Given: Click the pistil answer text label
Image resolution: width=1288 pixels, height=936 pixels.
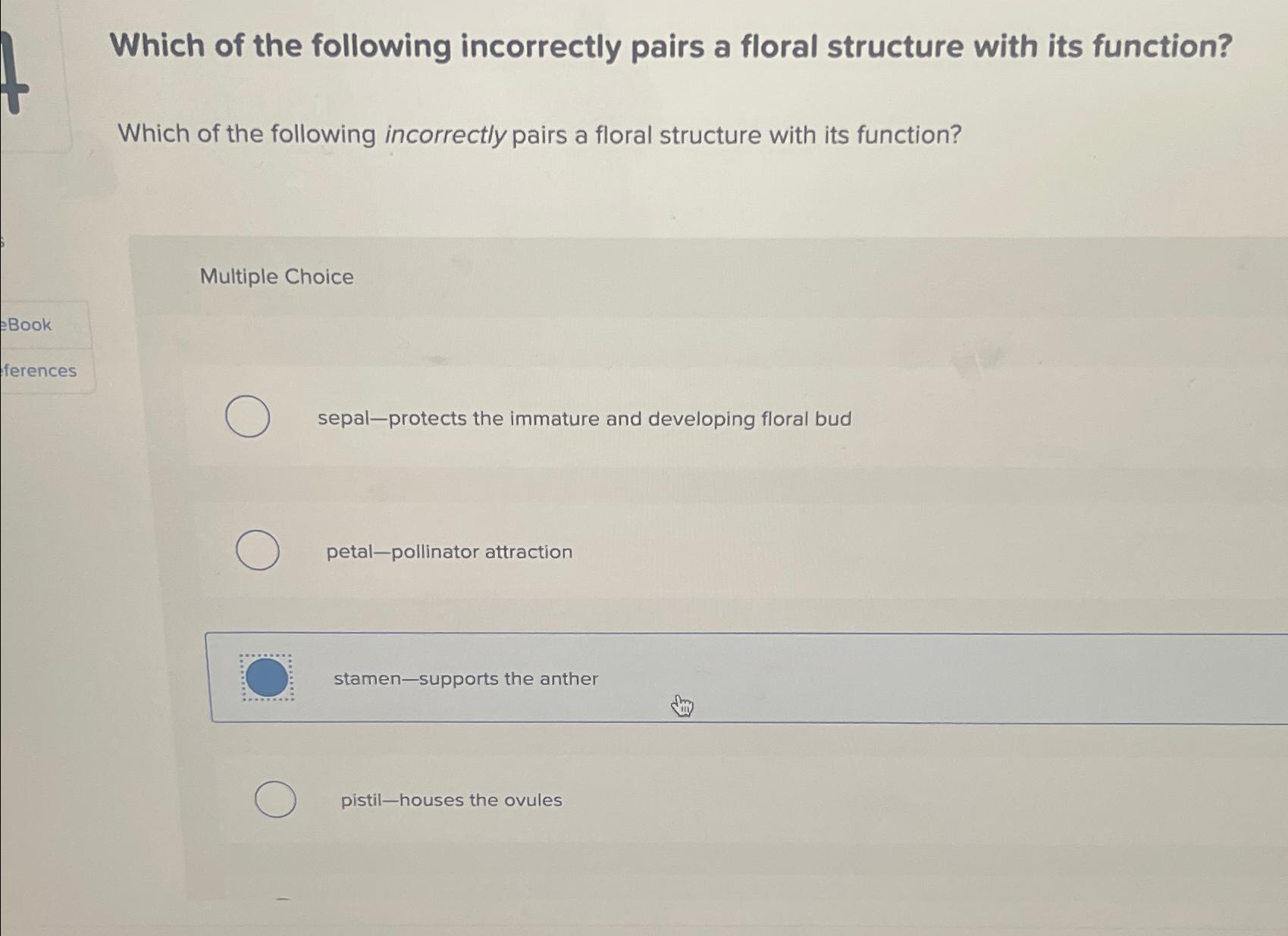Looking at the screenshot, I should click(450, 800).
